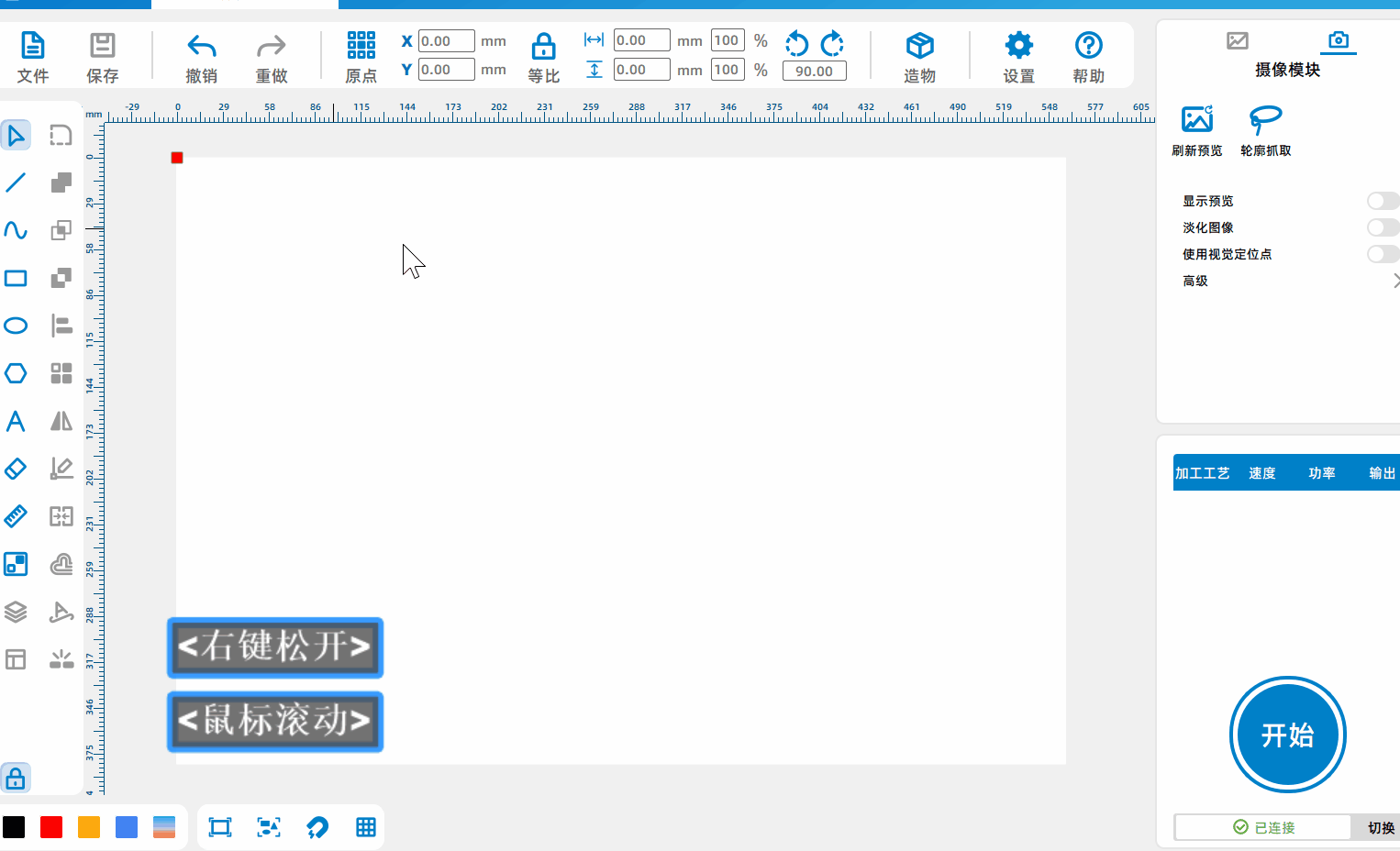1400x851 pixels.
Task: Toggle the bottom-left canvas lock
Action: [x=16, y=779]
